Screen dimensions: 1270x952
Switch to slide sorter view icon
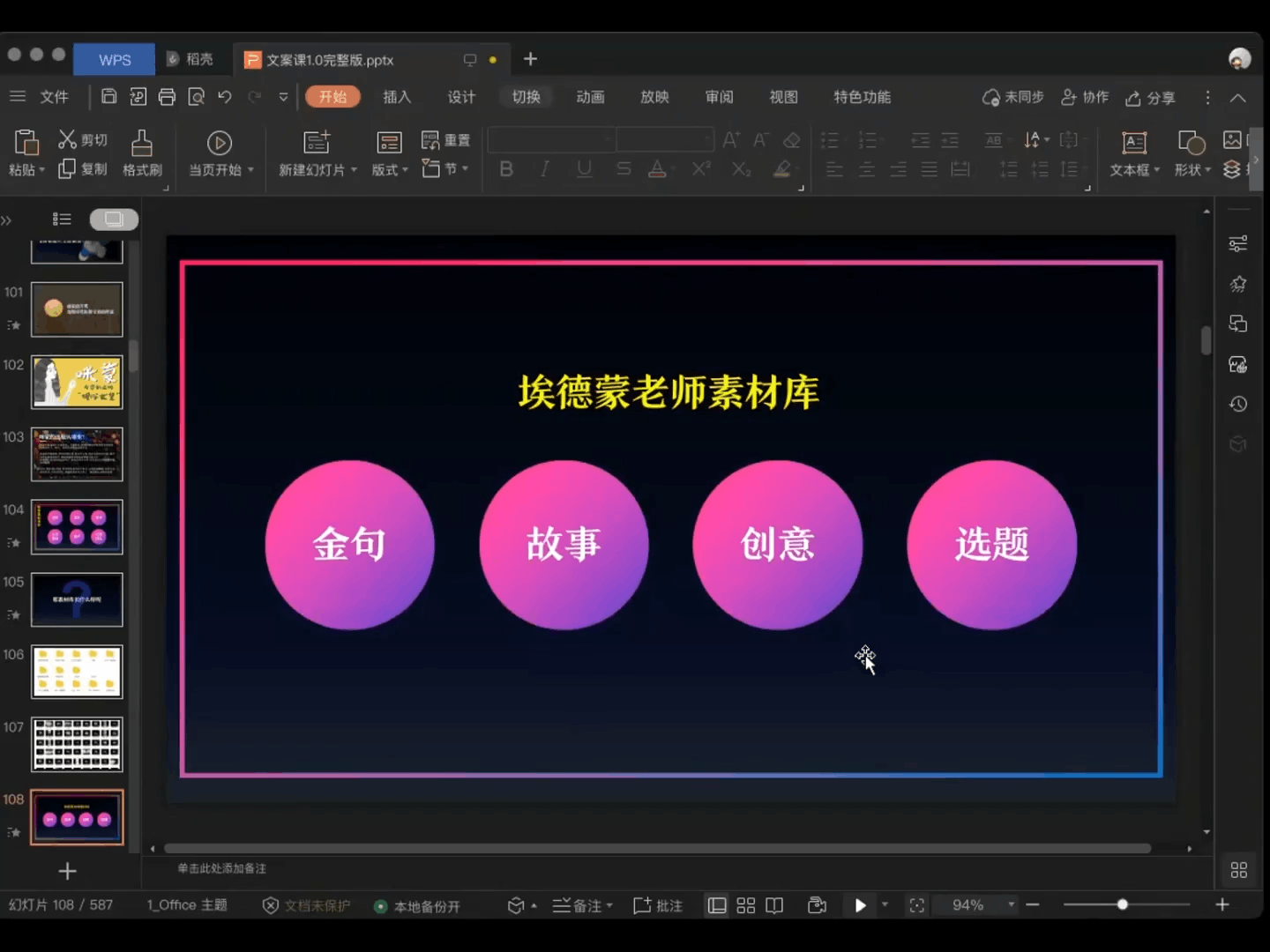[746, 905]
